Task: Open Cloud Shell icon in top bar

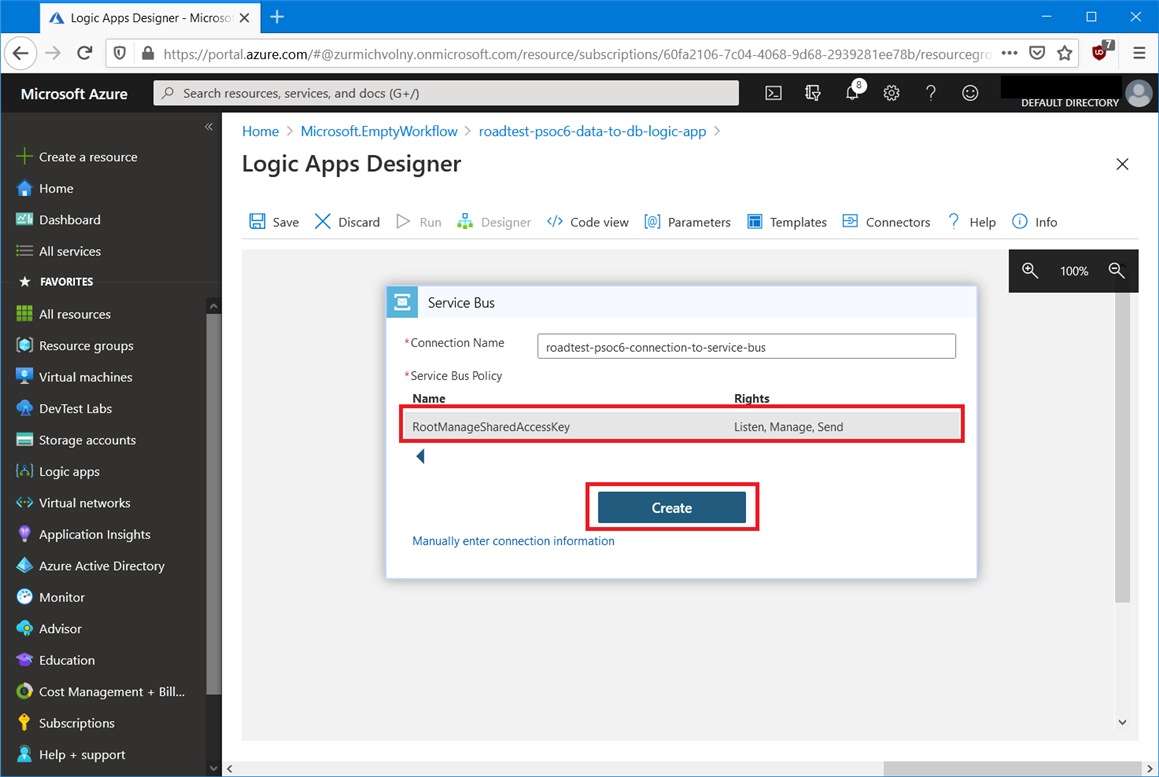Action: pos(773,93)
